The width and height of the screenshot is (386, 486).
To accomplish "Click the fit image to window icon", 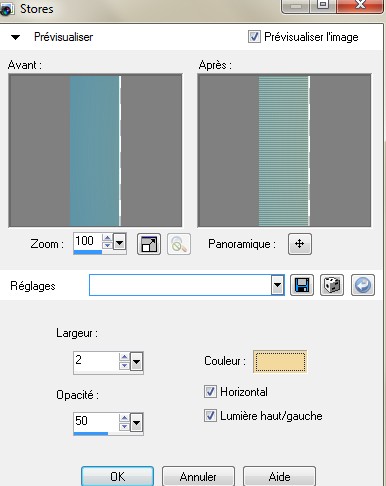I will pos(149,244).
